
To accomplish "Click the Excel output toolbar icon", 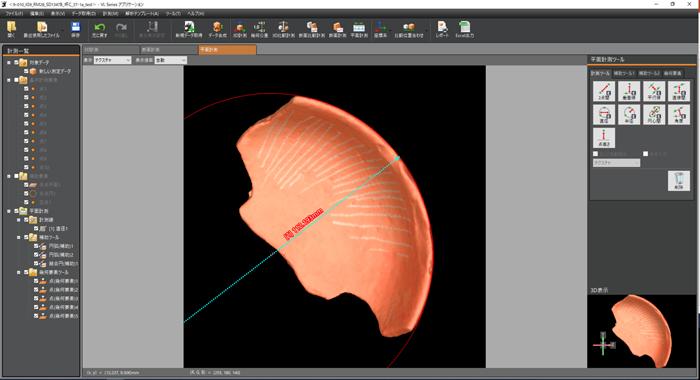I will 464,29.
